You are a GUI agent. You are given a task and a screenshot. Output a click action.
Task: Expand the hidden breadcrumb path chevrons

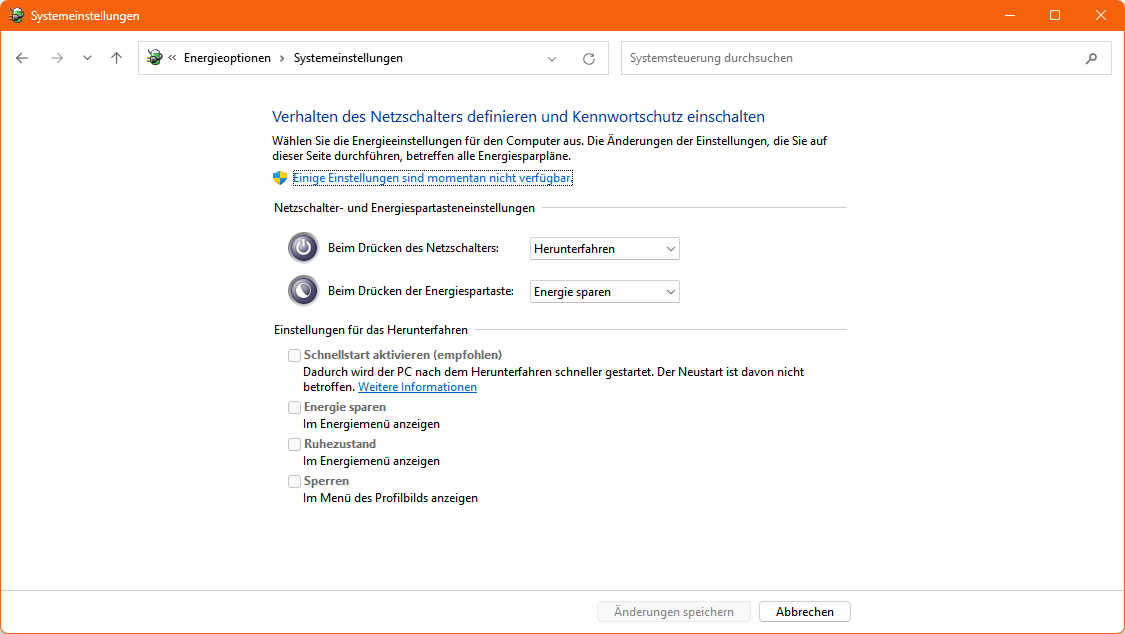tap(172, 57)
